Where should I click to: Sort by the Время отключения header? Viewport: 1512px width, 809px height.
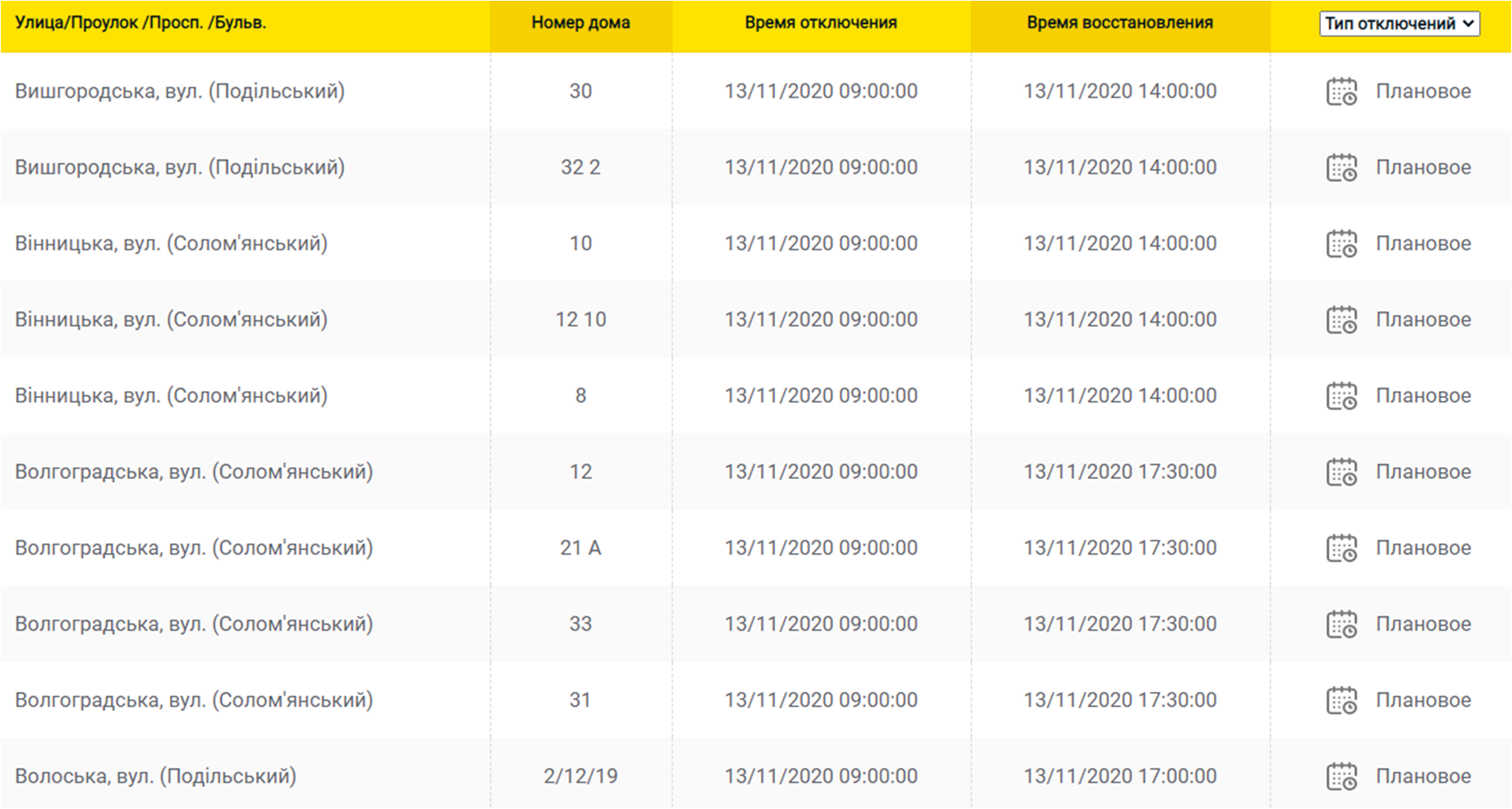point(821,23)
